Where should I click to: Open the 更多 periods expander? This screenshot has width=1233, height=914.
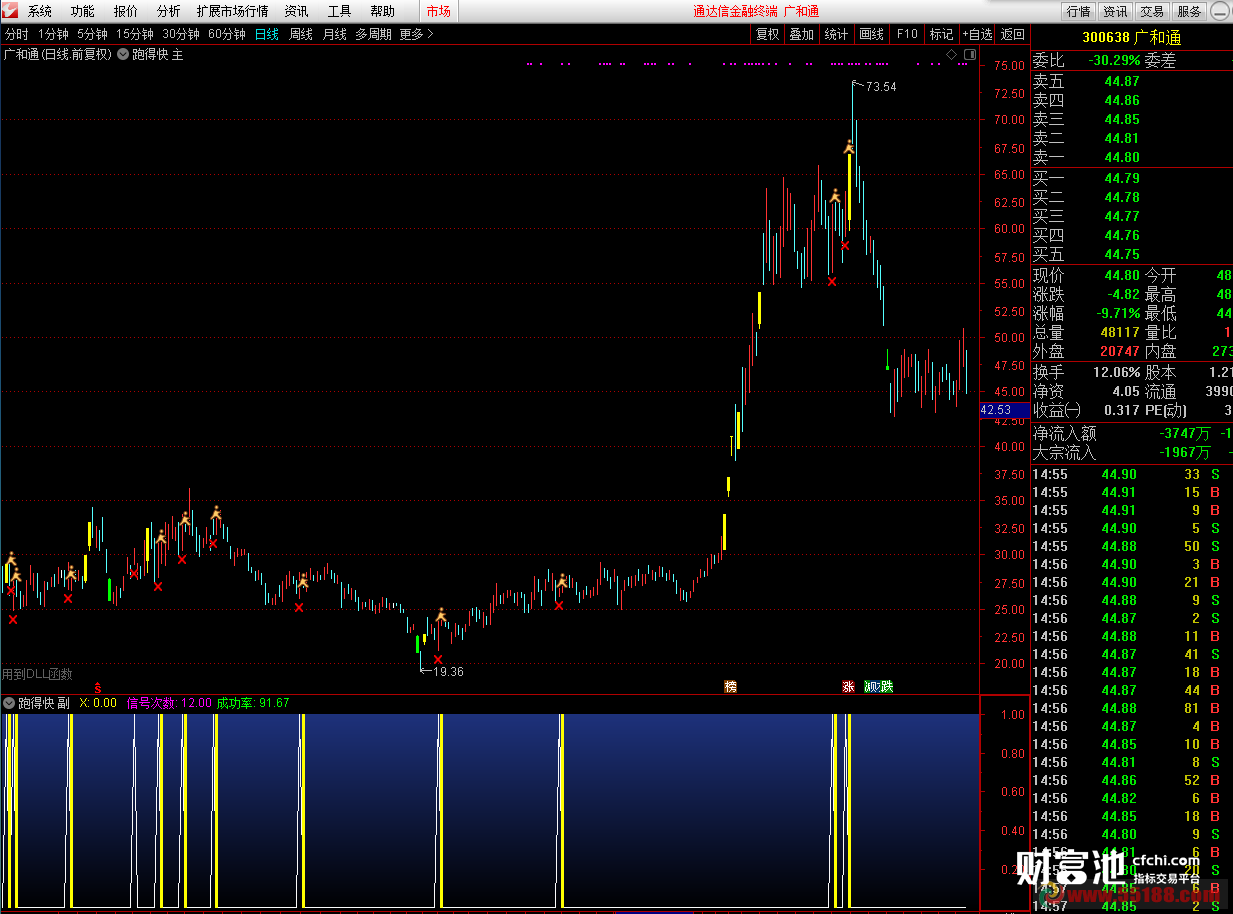point(416,34)
